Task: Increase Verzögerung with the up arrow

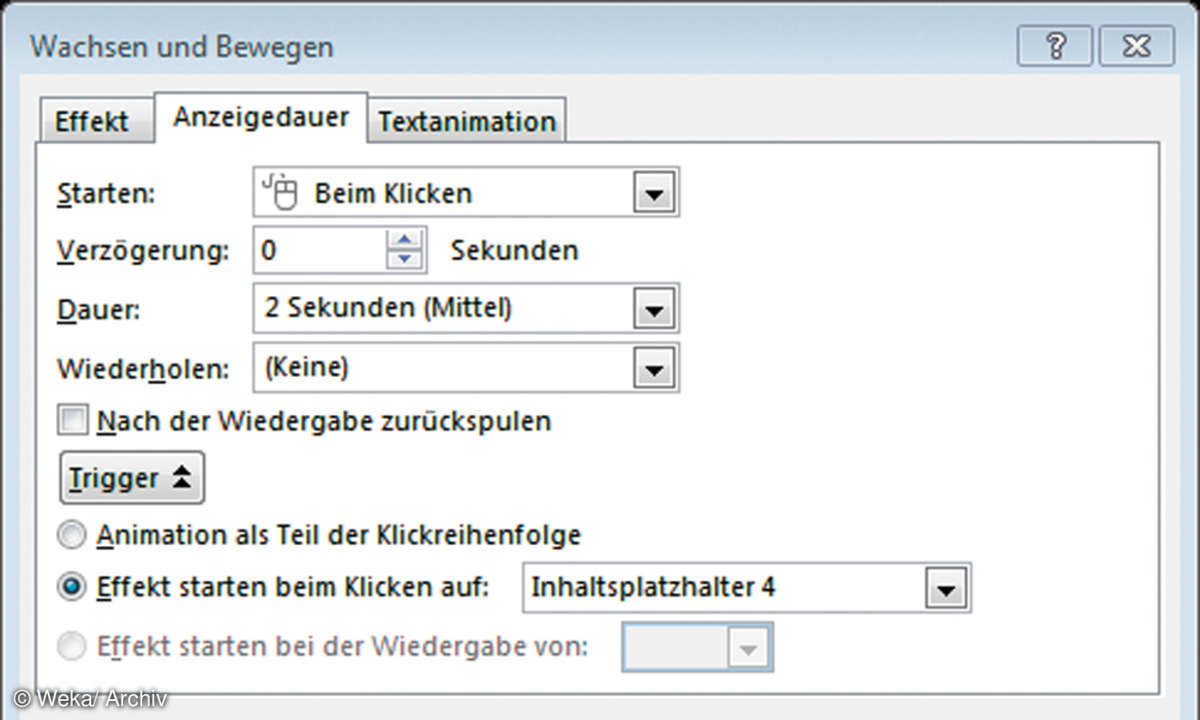Action: 404,240
